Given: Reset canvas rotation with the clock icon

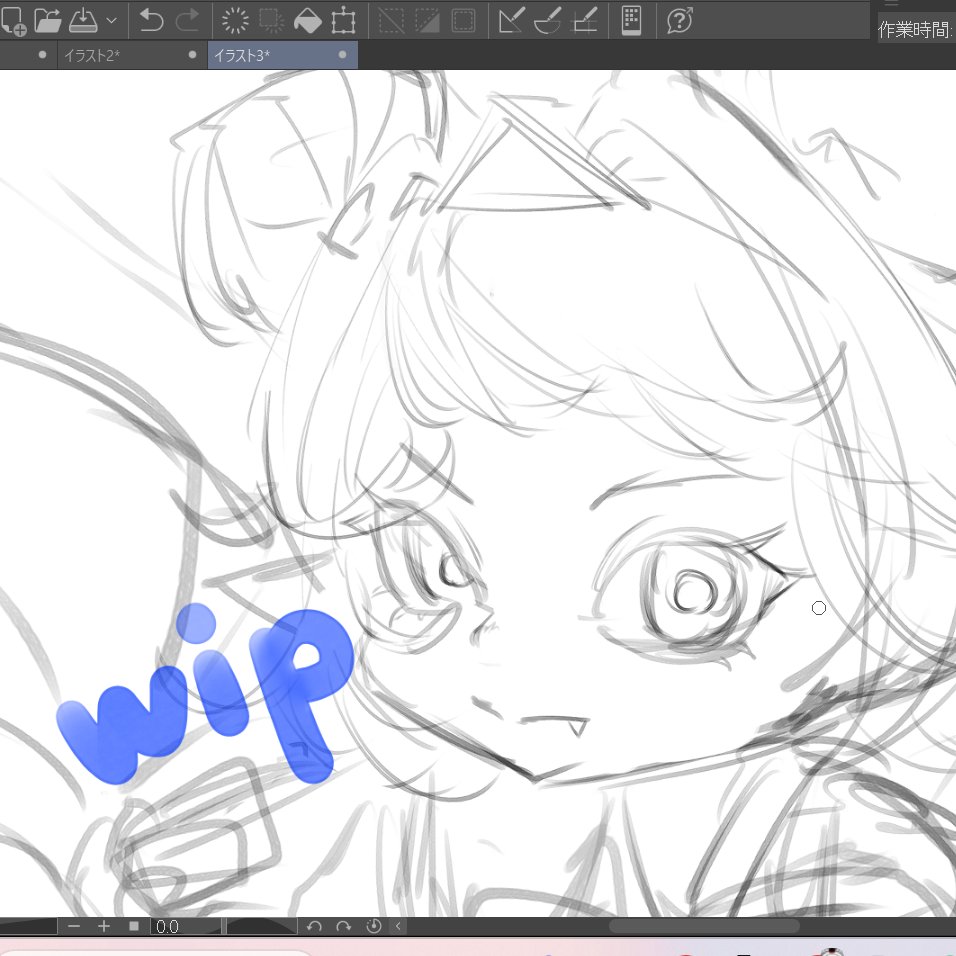Looking at the screenshot, I should 373,926.
